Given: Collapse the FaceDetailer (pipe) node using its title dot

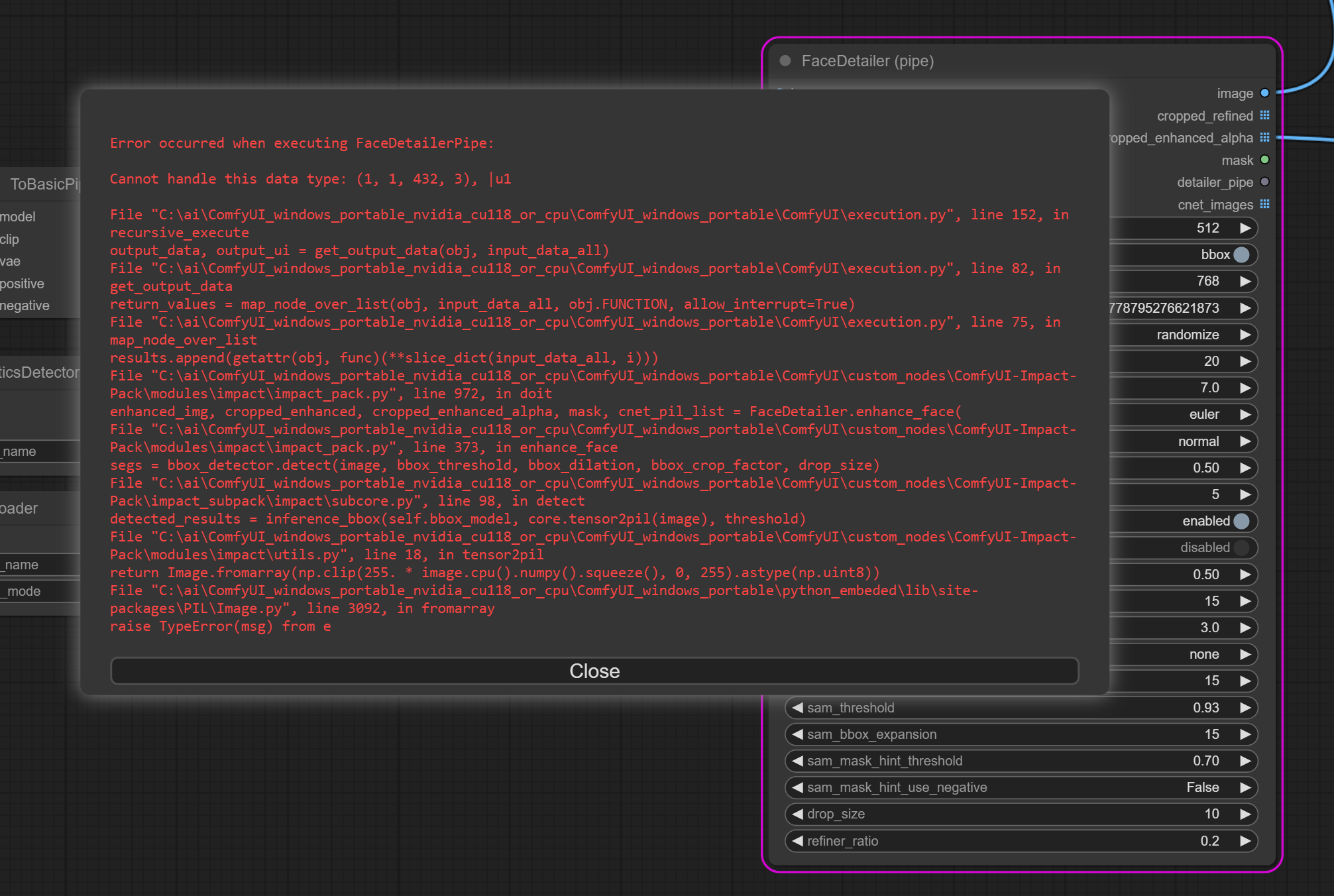Looking at the screenshot, I should (785, 61).
